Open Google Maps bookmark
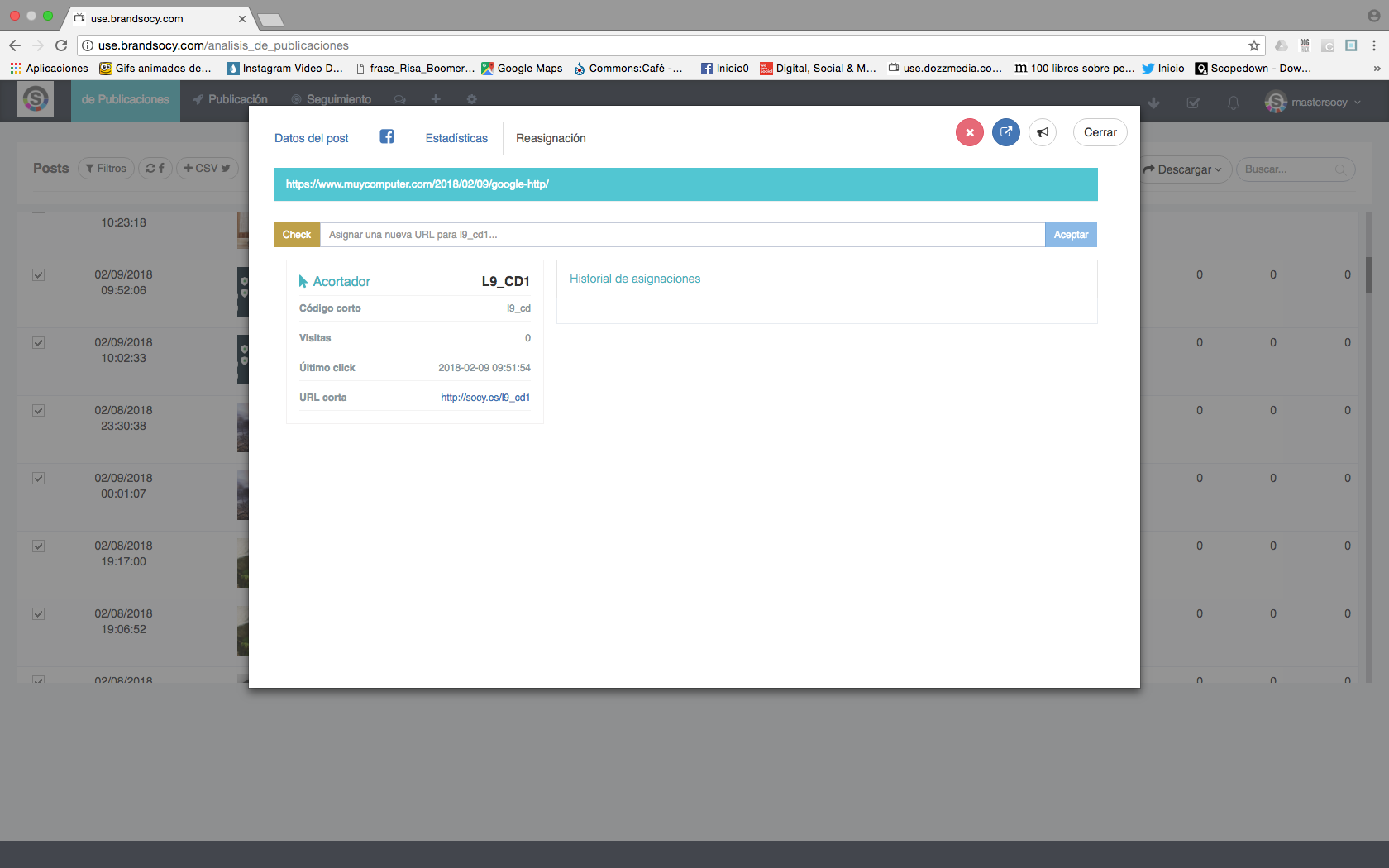Image resolution: width=1389 pixels, height=868 pixels. point(523,69)
